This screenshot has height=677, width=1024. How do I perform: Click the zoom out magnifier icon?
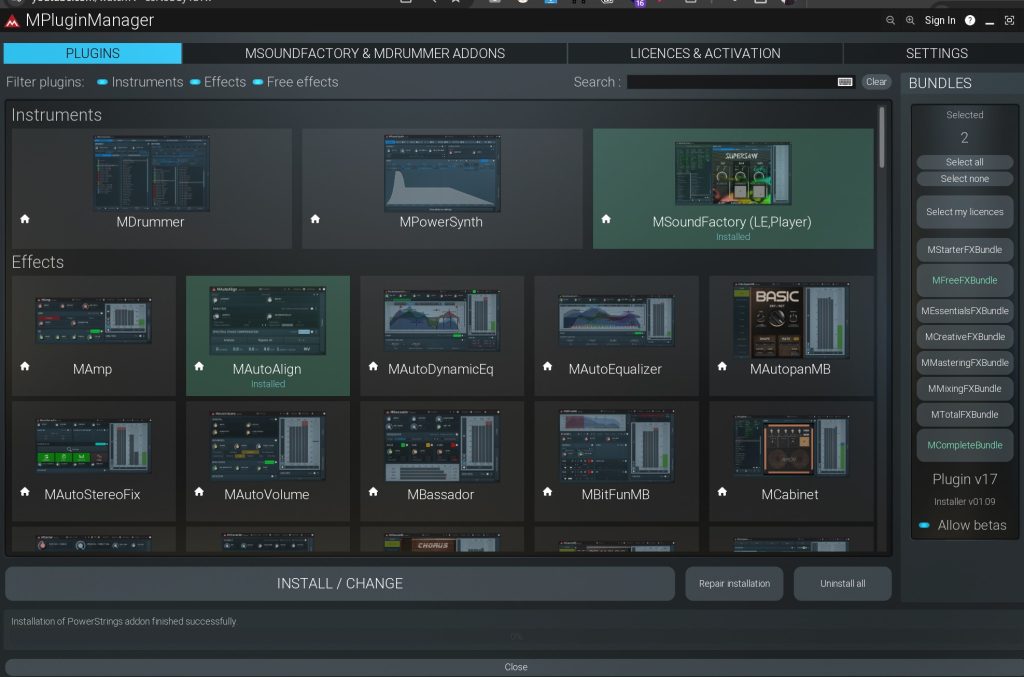(890, 20)
